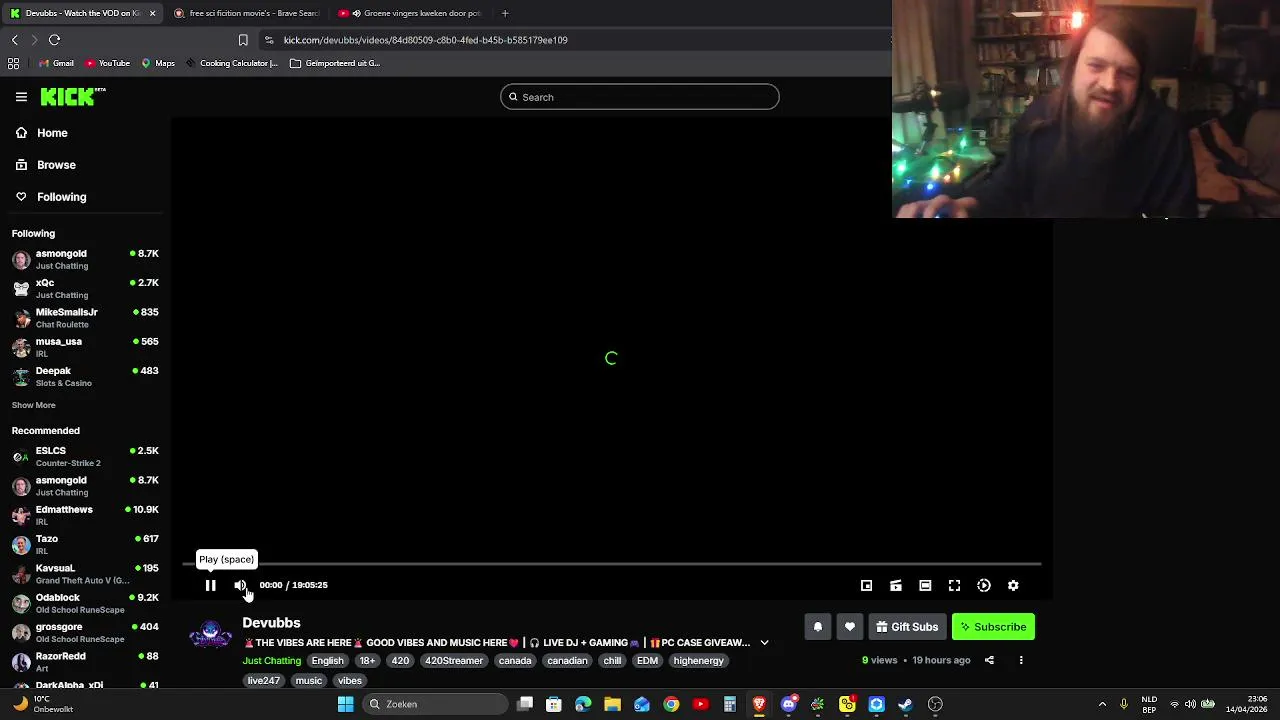
Task: Toggle theater mode in the player
Action: (x=925, y=585)
